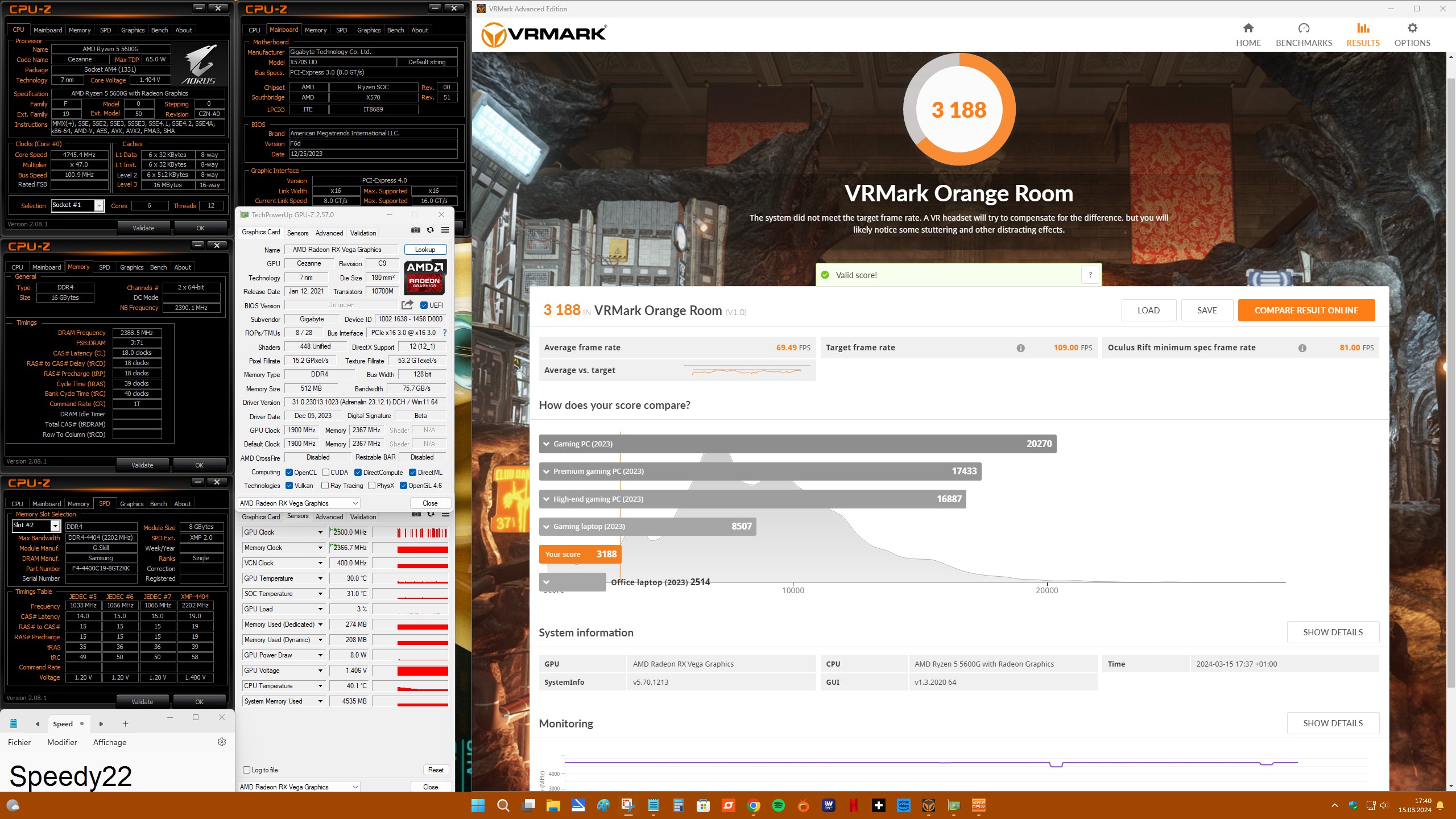This screenshot has height=819, width=1456.
Task: Toggle the PhysX checkbox
Action: point(371,486)
